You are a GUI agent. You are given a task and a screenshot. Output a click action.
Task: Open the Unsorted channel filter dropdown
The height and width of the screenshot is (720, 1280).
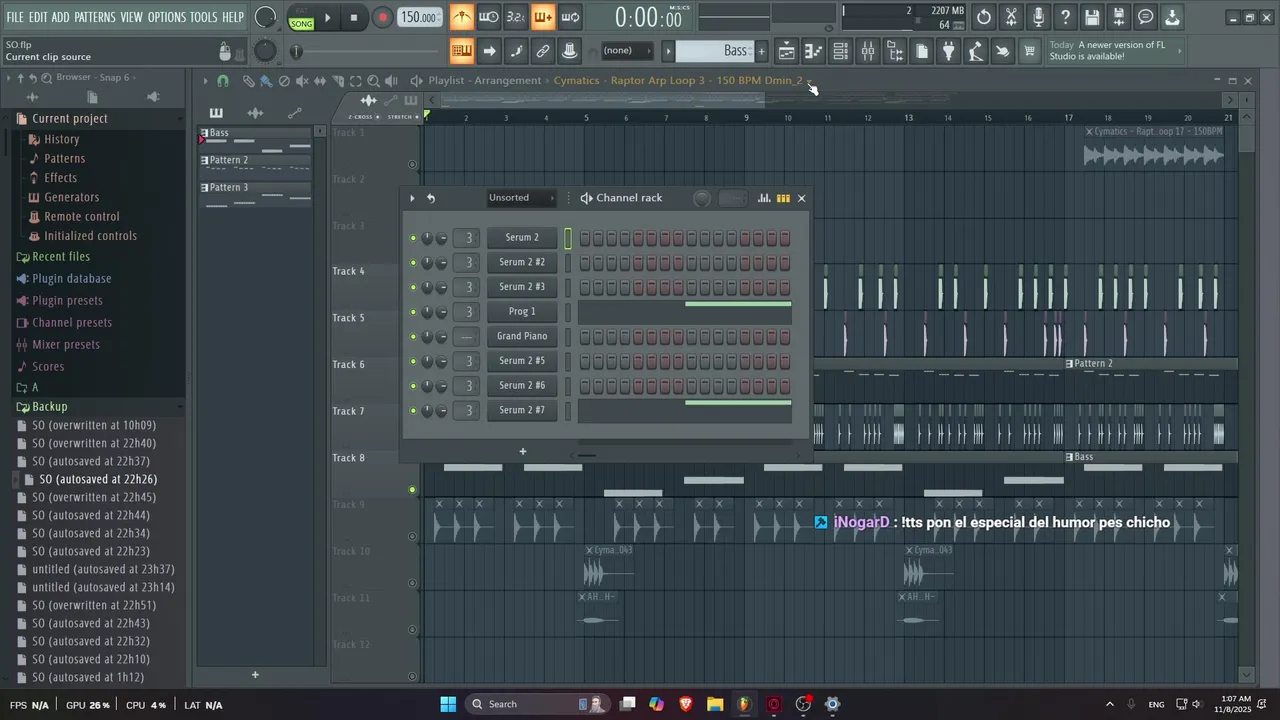pos(520,198)
